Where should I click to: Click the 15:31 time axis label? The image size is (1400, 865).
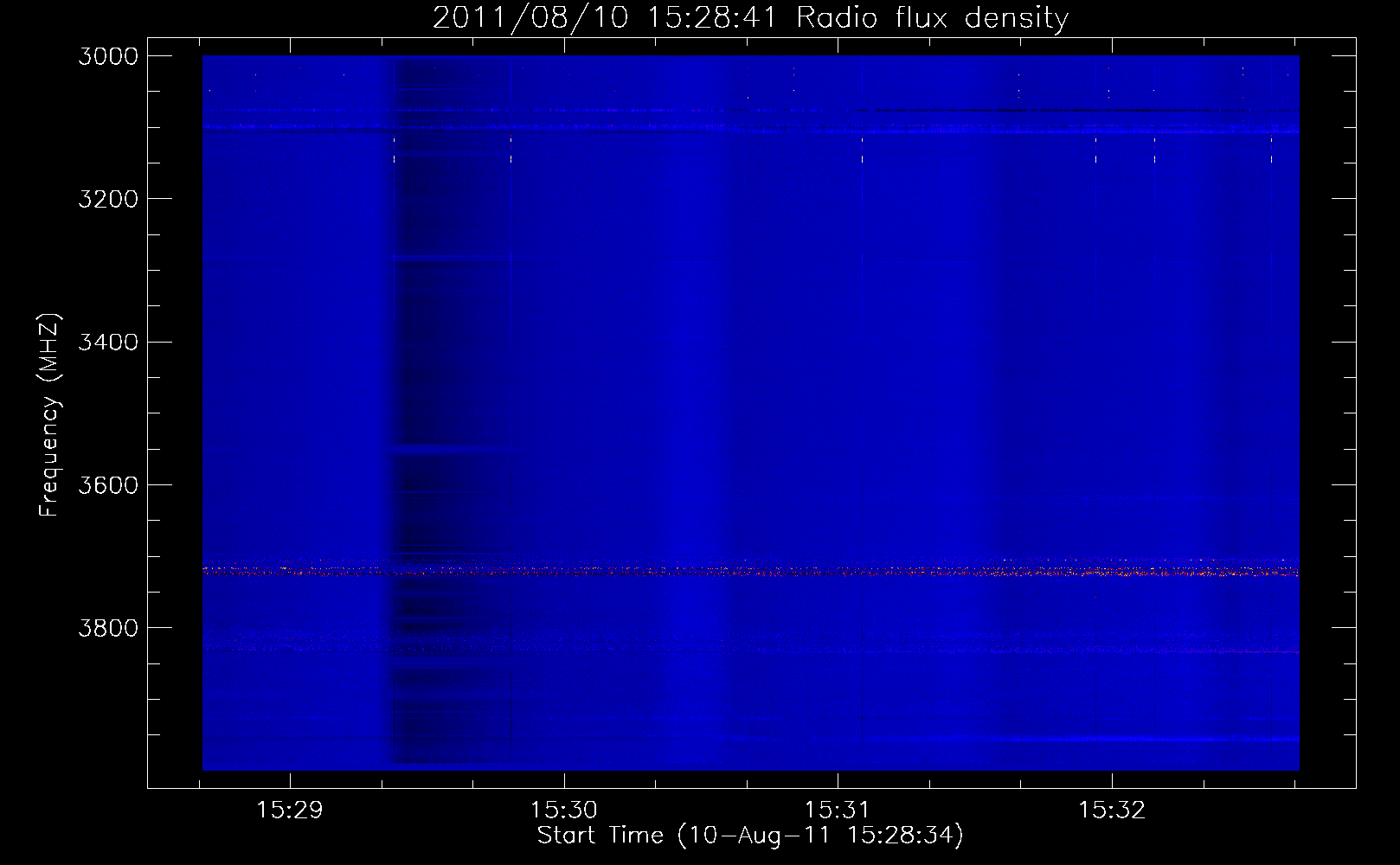tap(838, 810)
